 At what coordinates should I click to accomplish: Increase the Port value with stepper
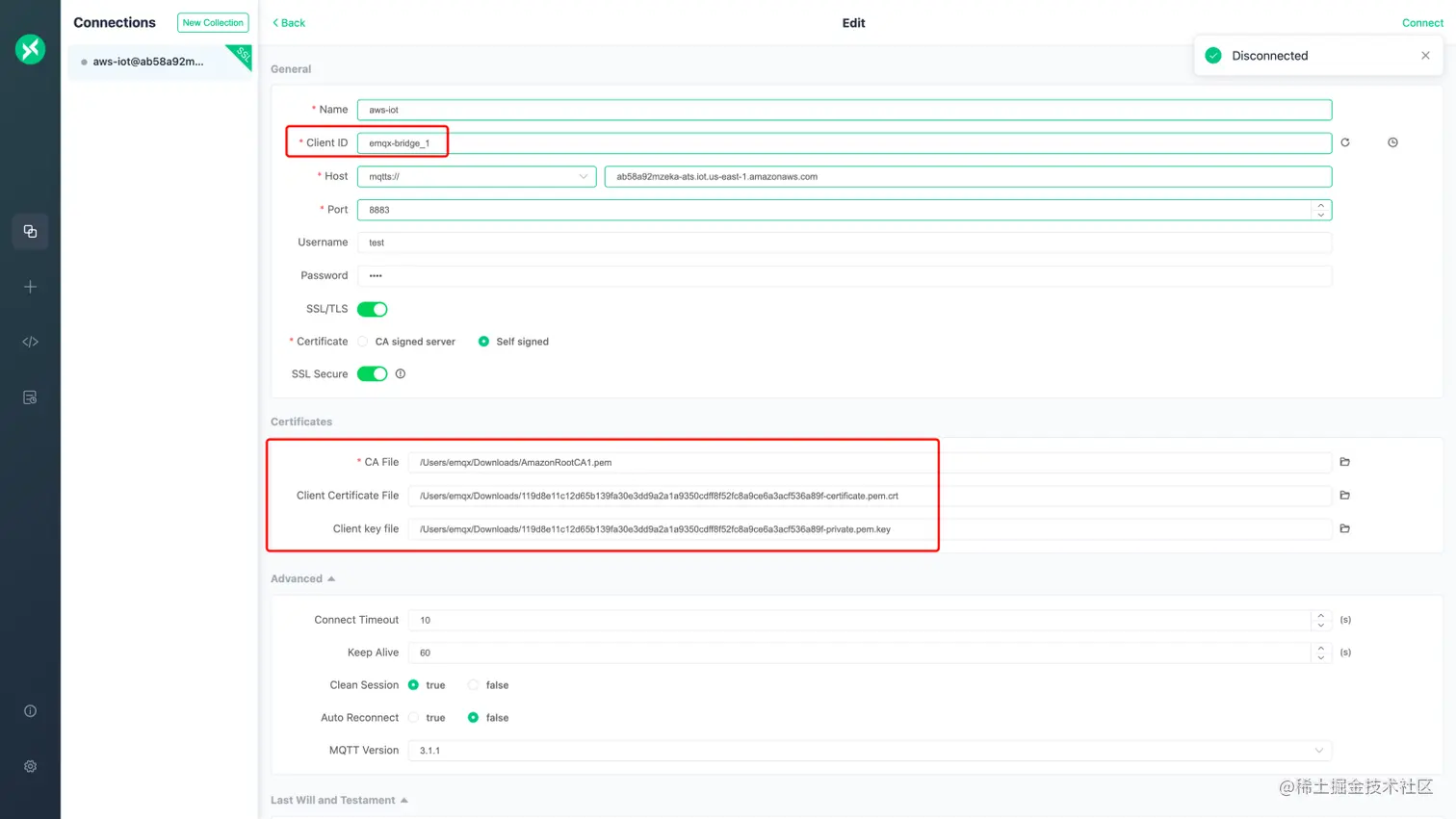point(1321,205)
